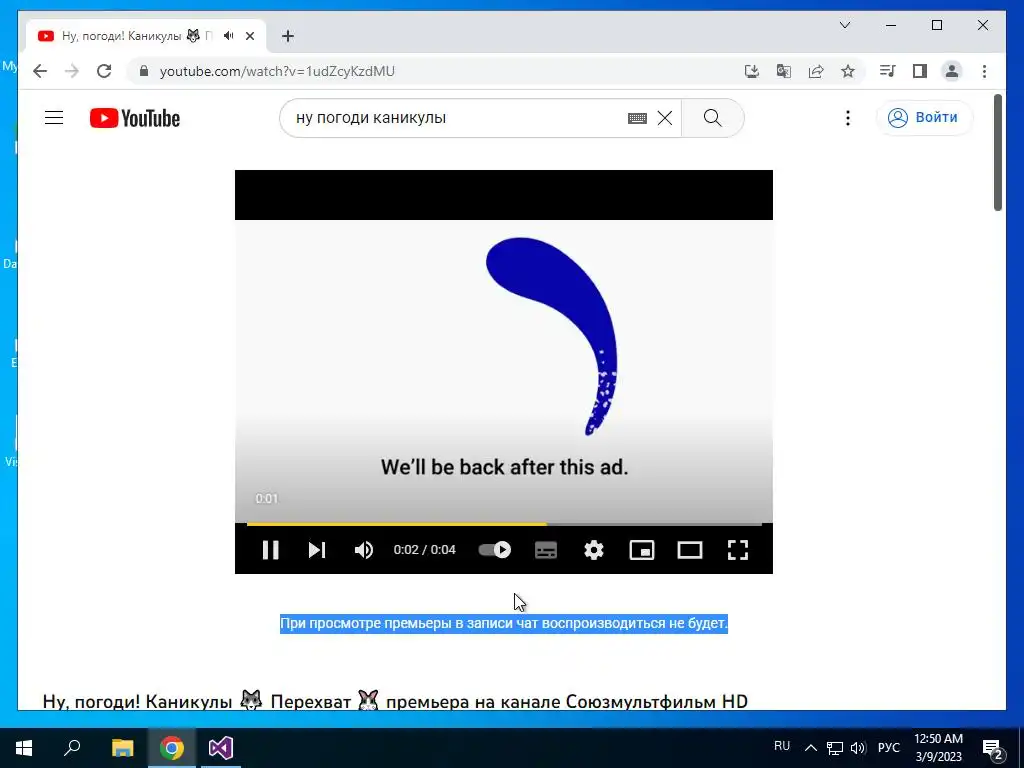This screenshot has width=1024, height=768.
Task: Seek on the yellow ad progress bar
Action: tap(504, 524)
